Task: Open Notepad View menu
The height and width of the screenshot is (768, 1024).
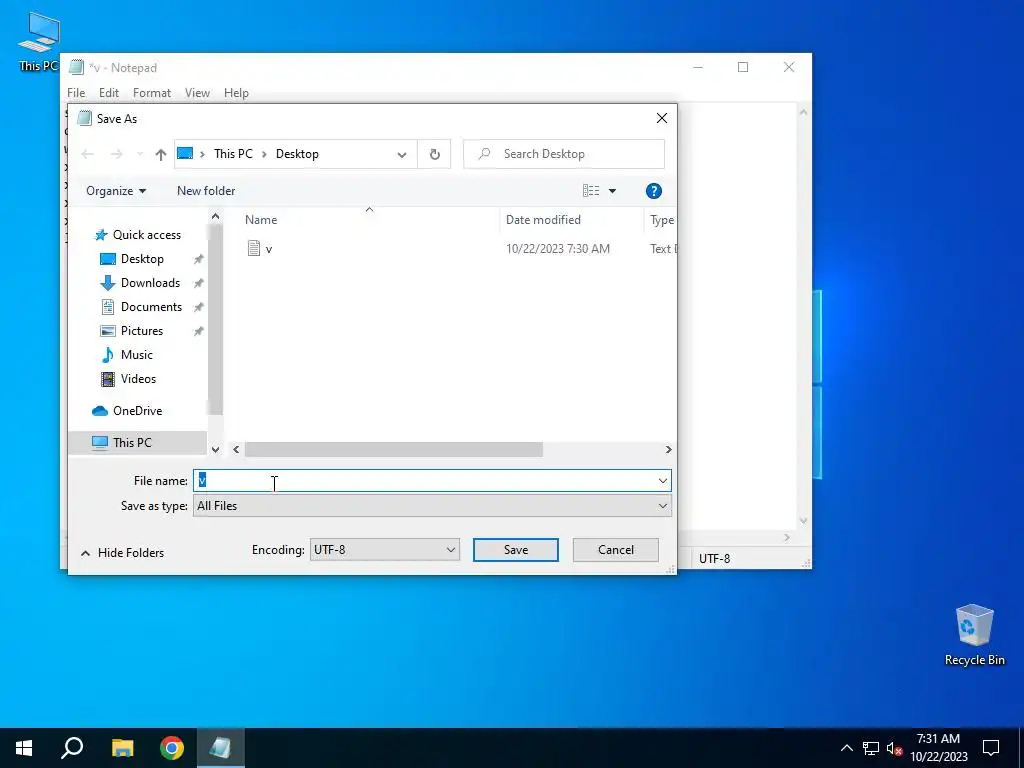Action: tap(197, 93)
